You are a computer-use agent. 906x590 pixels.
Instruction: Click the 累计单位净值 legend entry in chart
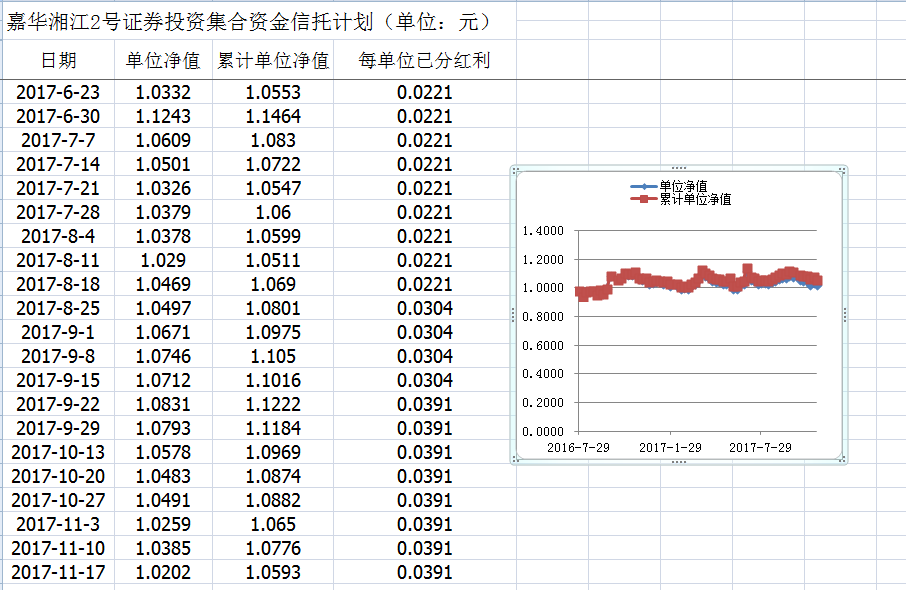(x=694, y=199)
